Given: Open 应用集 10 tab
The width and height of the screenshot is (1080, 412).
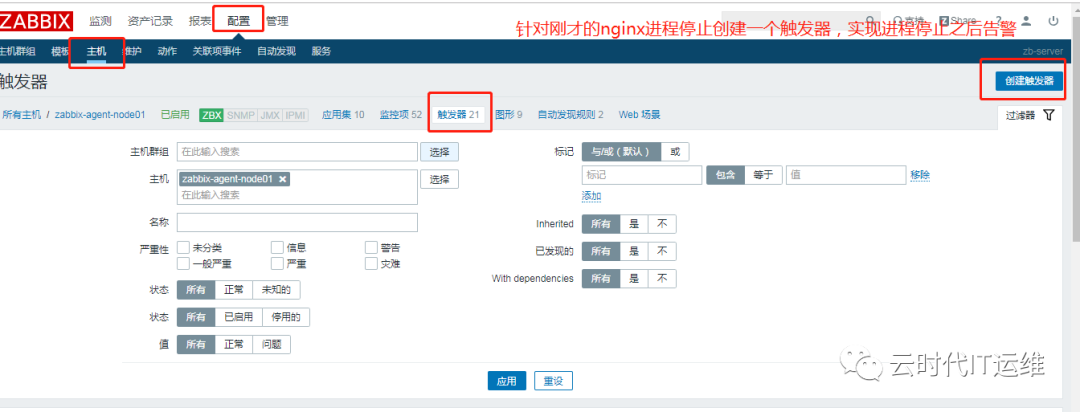Looking at the screenshot, I should (343, 115).
